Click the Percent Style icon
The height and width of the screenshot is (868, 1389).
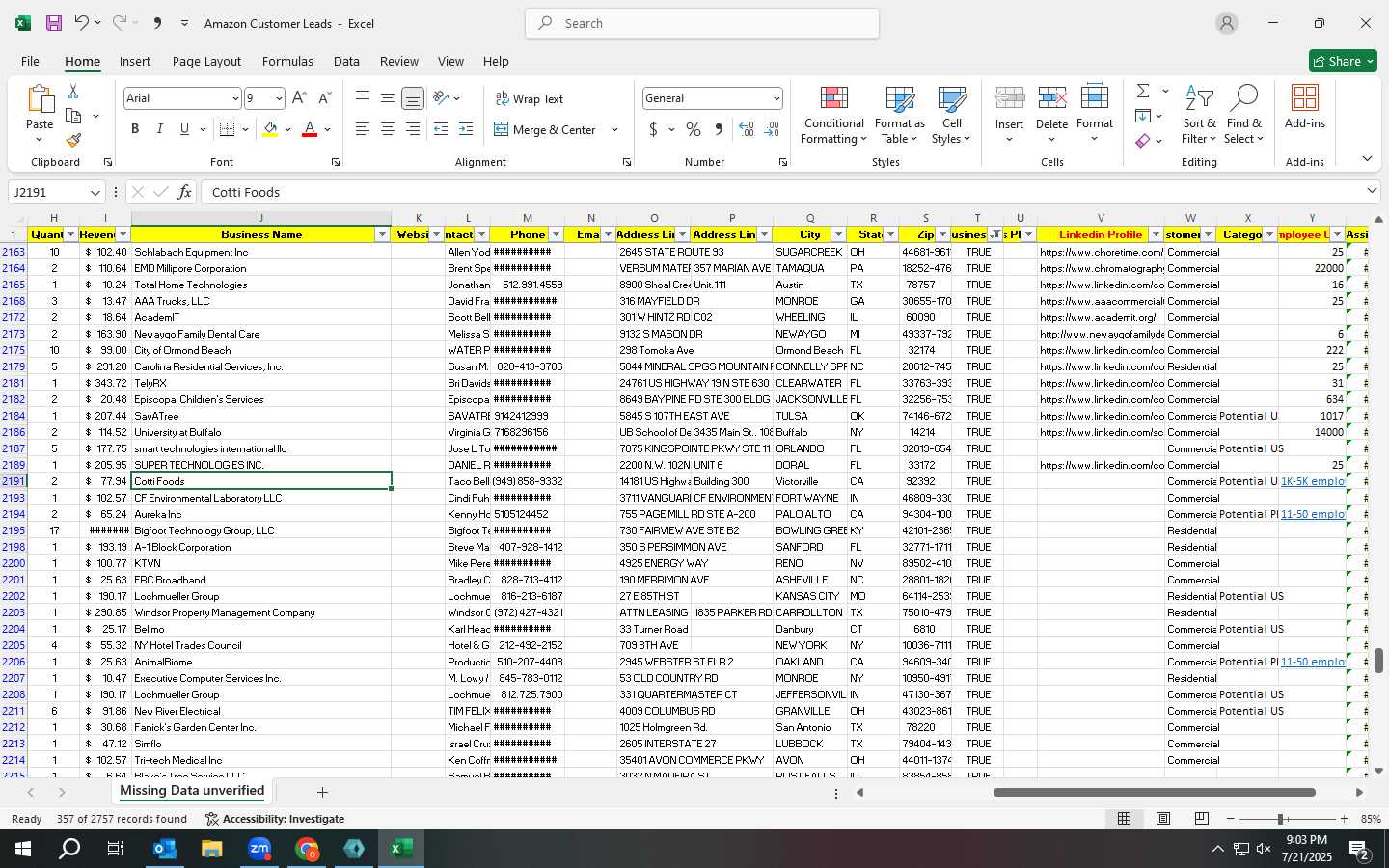(694, 129)
